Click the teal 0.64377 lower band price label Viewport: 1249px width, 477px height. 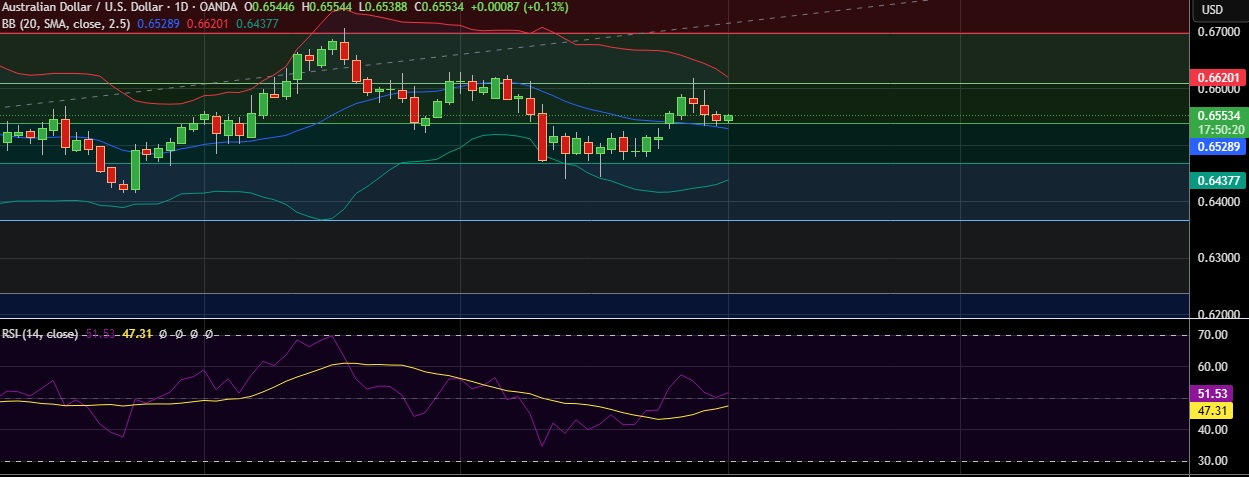(x=1216, y=180)
